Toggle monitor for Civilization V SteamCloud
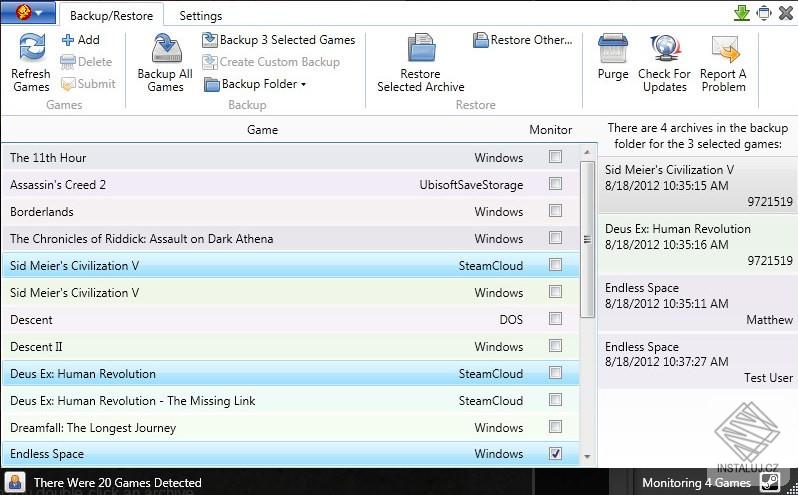 pos(555,265)
